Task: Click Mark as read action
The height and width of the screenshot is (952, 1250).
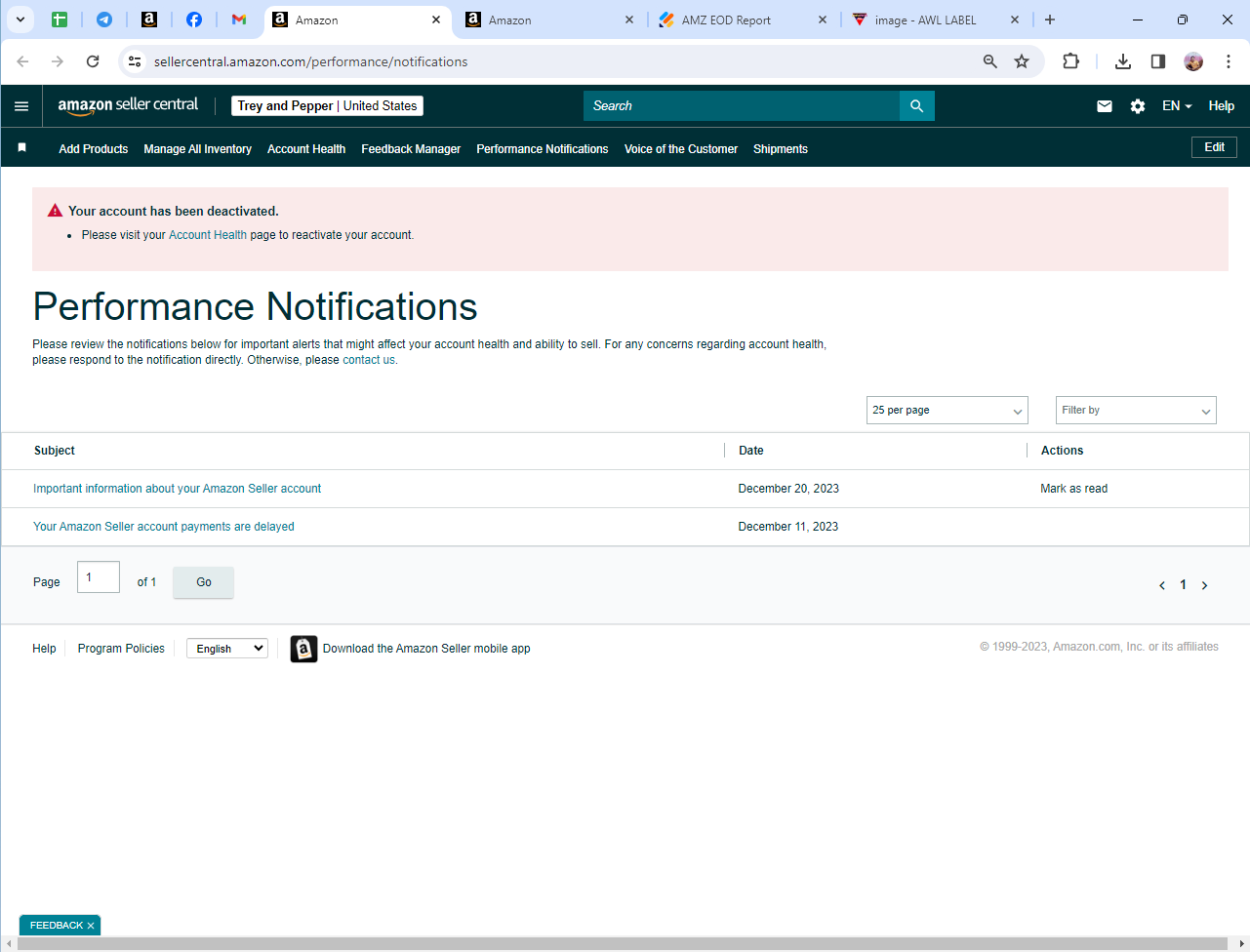Action: click(x=1074, y=489)
